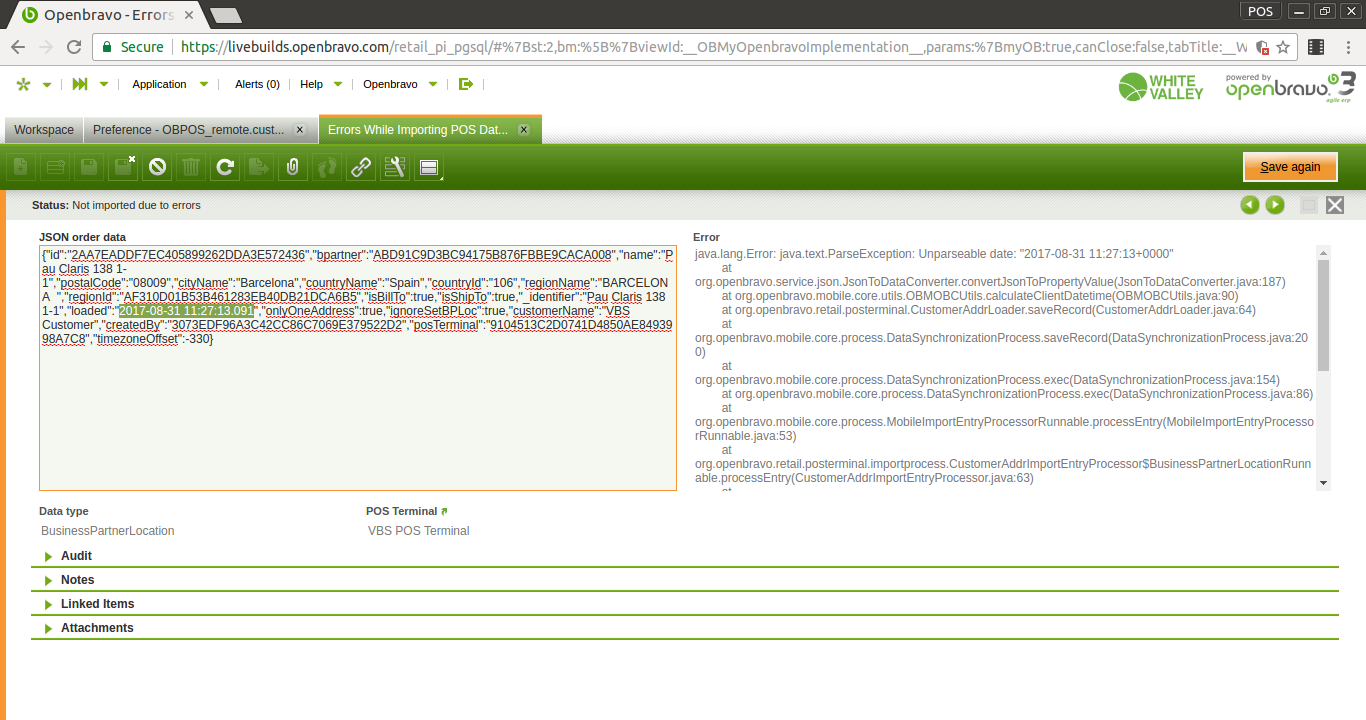
Task: Go back in browser history
Action: point(18,47)
